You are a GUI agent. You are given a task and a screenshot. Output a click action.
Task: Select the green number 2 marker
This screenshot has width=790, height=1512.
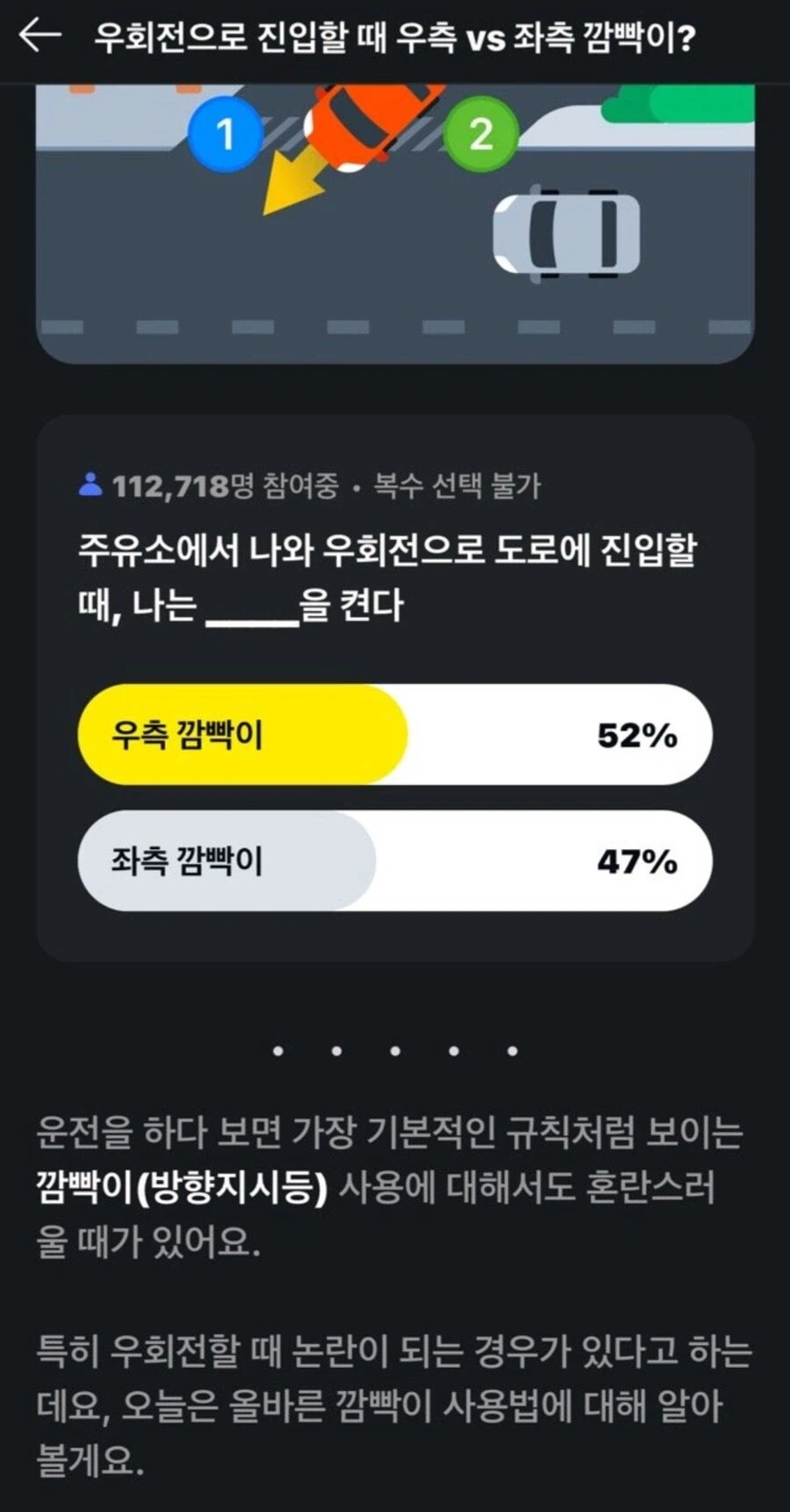pos(479,133)
